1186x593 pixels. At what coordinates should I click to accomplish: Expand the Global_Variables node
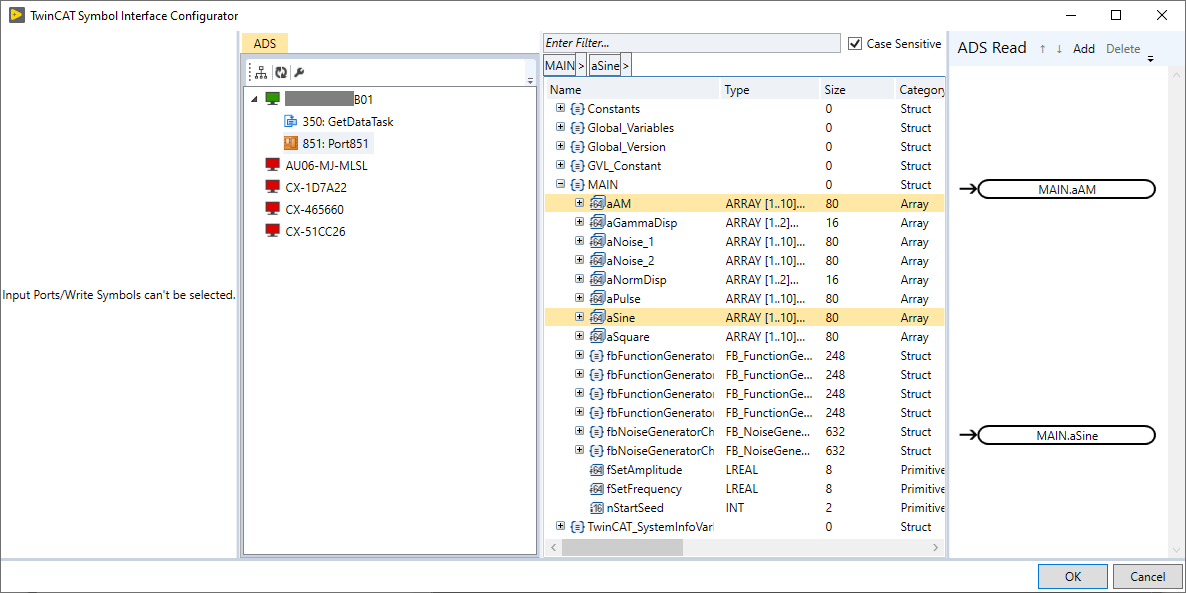click(x=560, y=127)
